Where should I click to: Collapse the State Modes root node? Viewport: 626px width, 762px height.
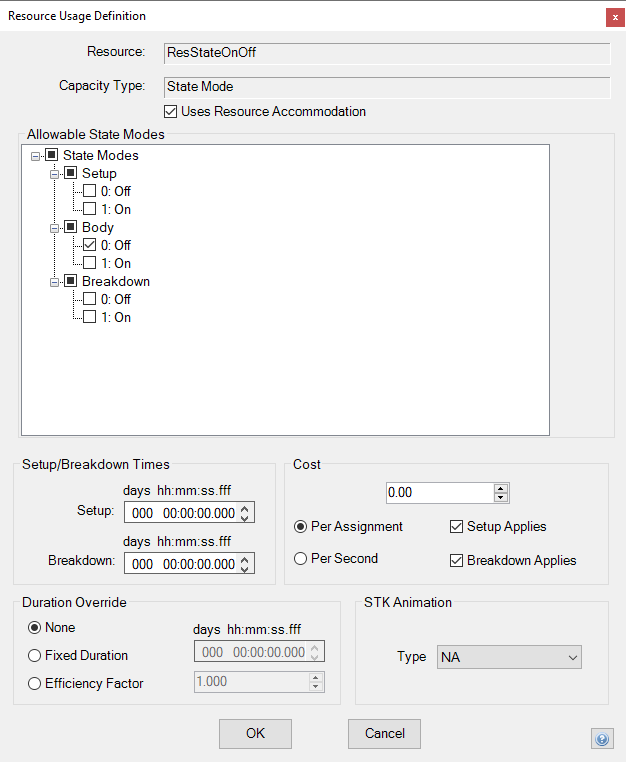click(x=36, y=156)
